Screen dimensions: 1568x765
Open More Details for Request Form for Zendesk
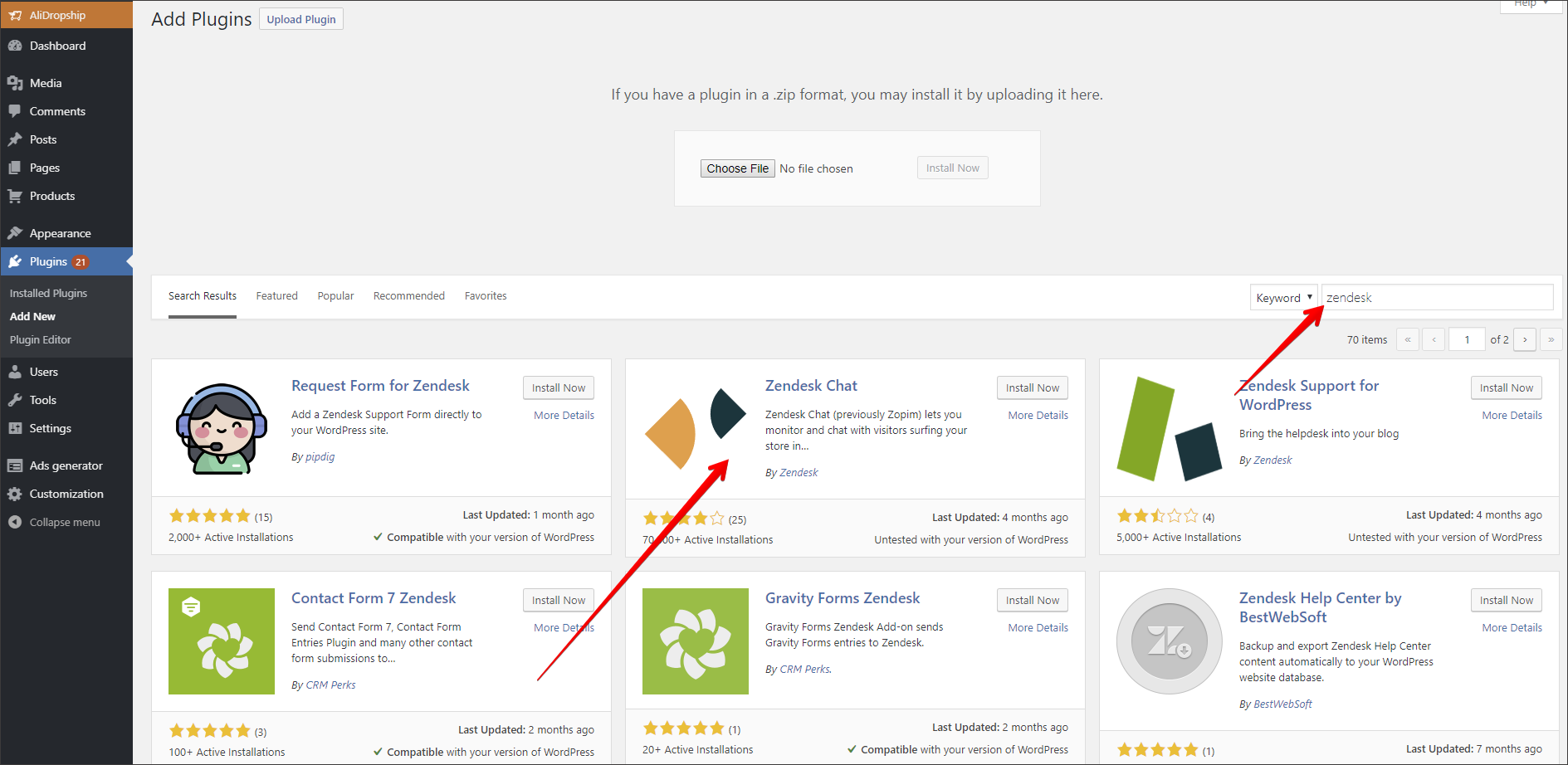point(564,415)
